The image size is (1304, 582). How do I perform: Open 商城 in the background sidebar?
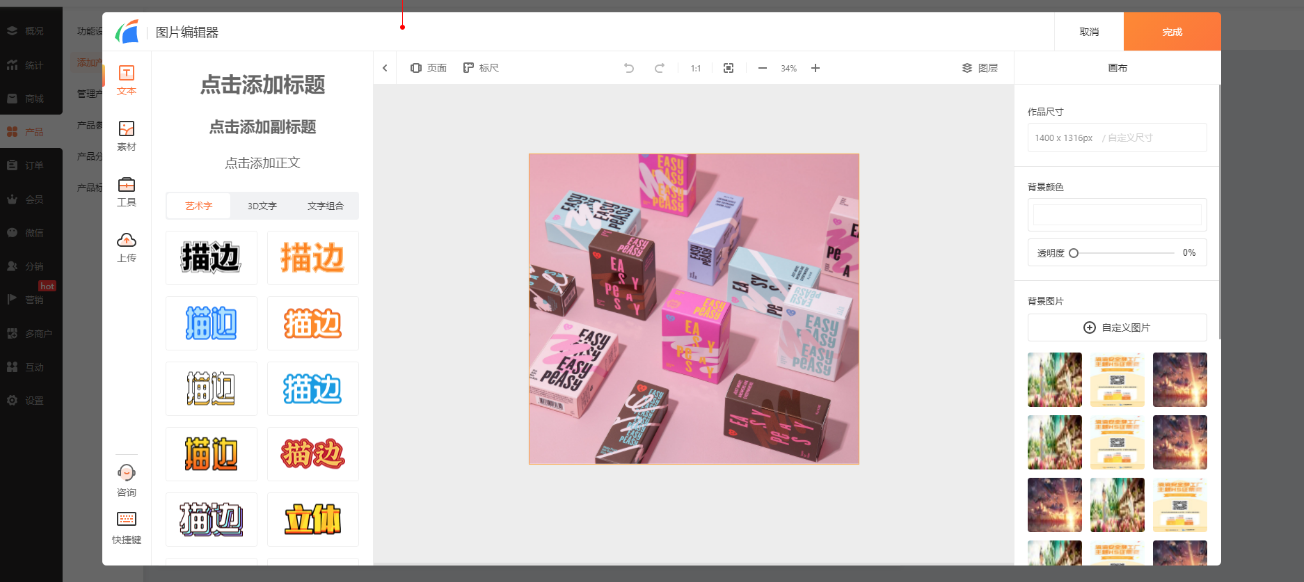(26, 98)
